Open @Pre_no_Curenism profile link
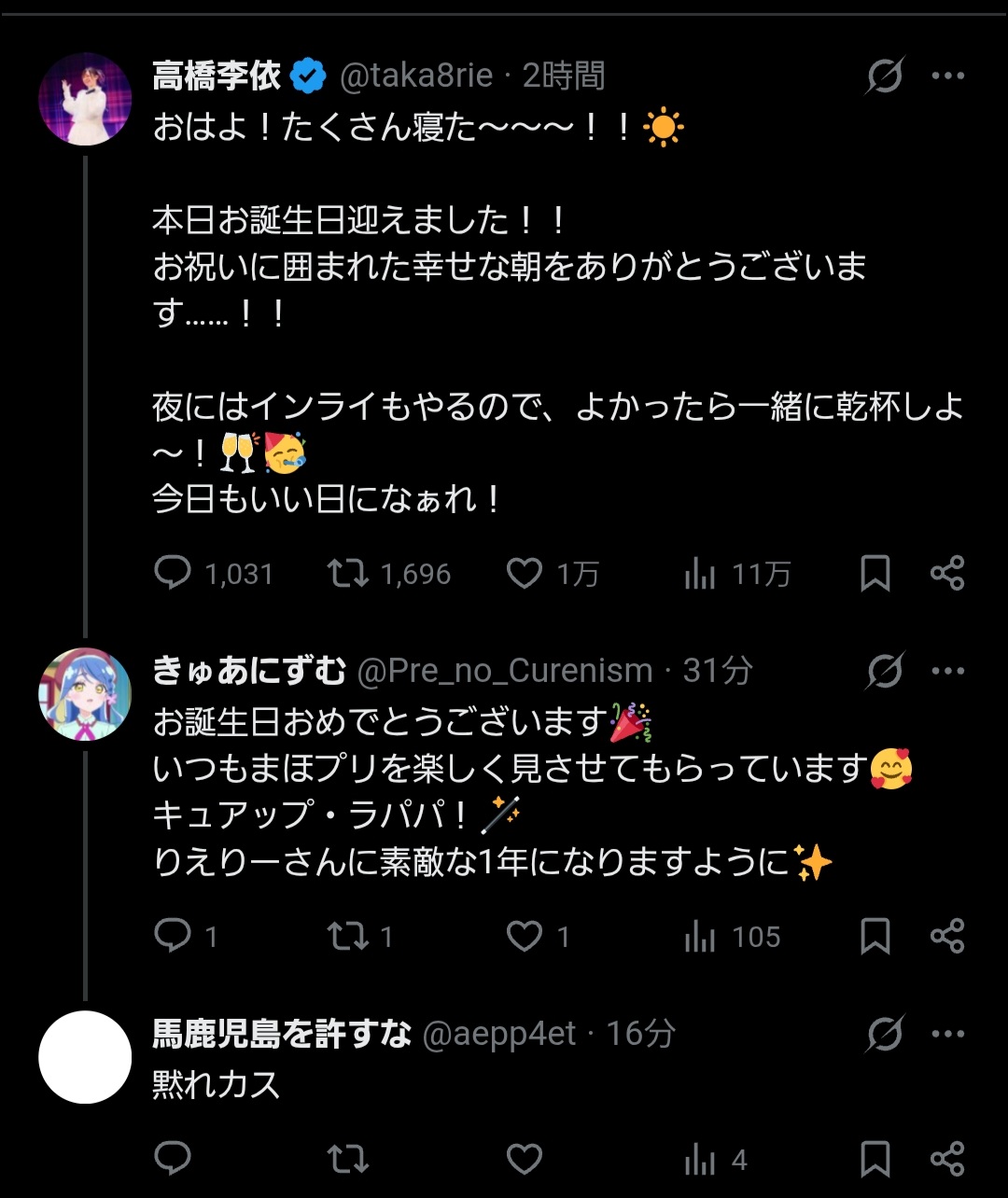This screenshot has width=1008, height=1198. (505, 671)
